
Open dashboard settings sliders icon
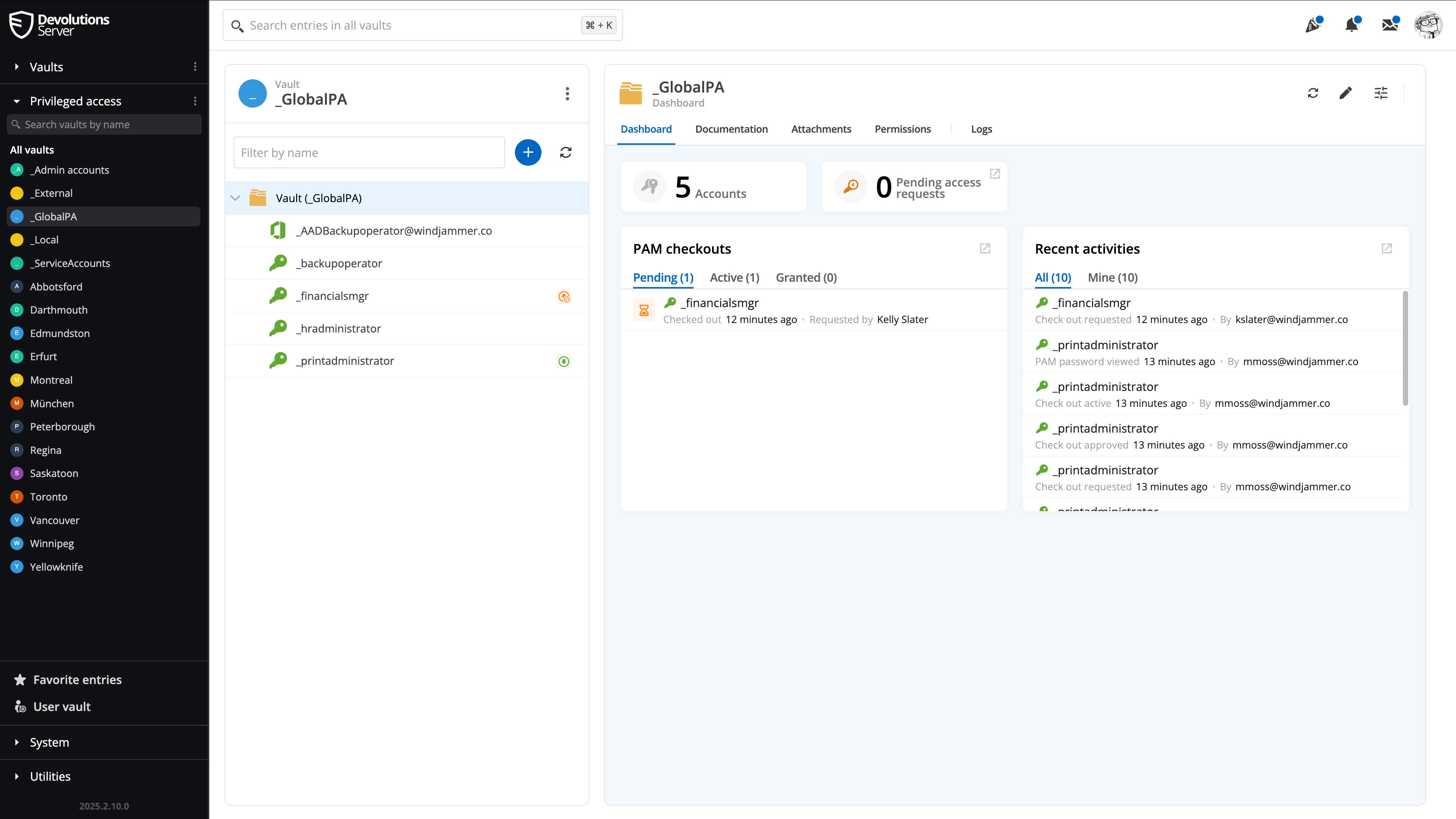click(x=1380, y=93)
